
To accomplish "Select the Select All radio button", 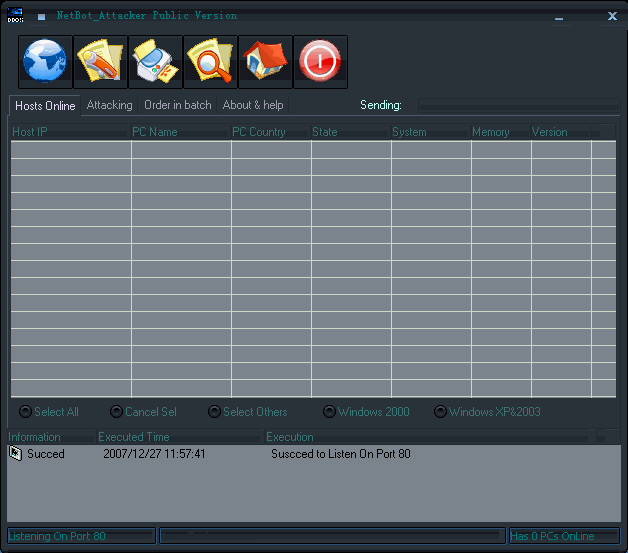I will pos(26,412).
